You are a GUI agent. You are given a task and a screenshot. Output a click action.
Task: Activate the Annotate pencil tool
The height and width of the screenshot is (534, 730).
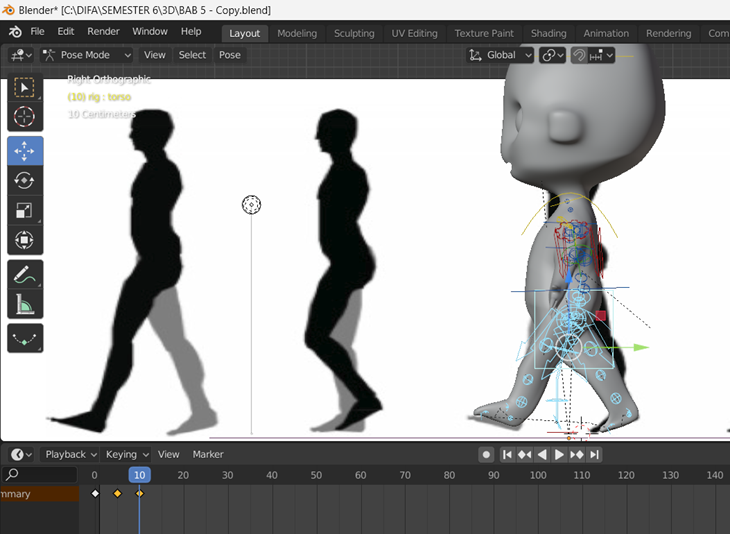[x=25, y=274]
